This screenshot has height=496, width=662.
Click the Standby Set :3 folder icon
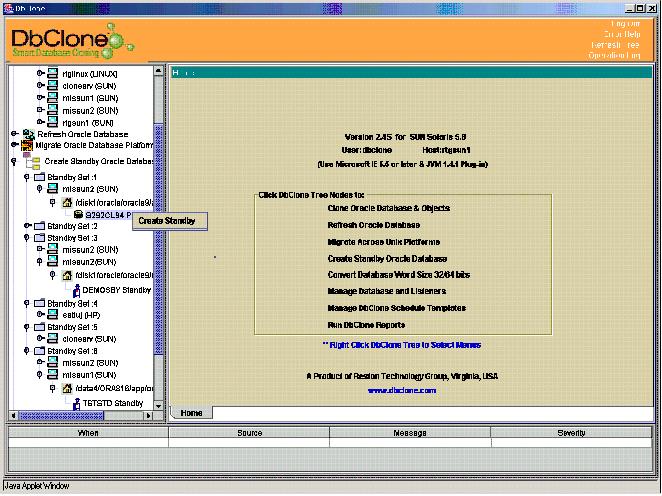tap(39, 238)
